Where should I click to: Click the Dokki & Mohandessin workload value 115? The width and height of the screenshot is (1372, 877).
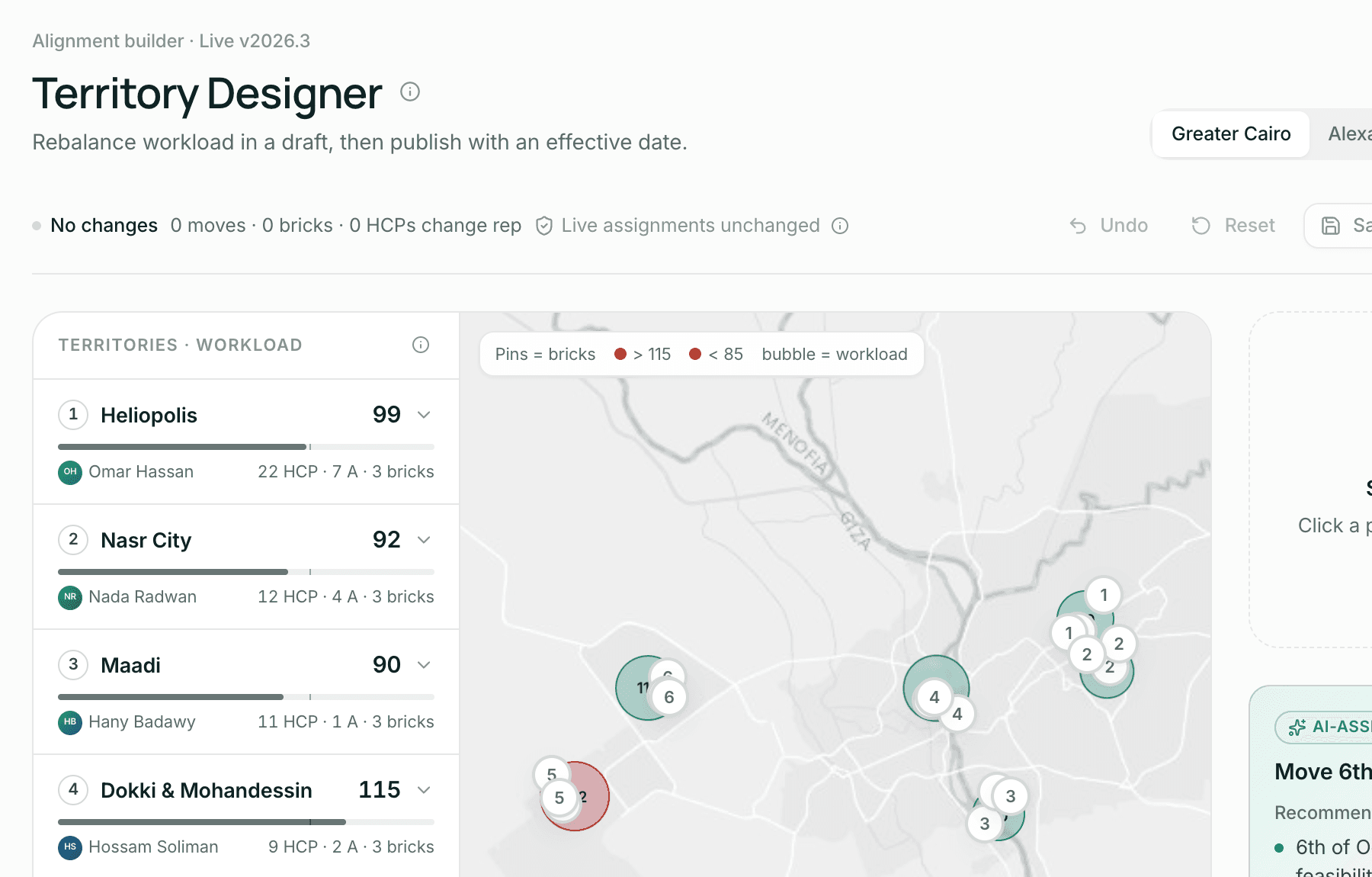380,789
